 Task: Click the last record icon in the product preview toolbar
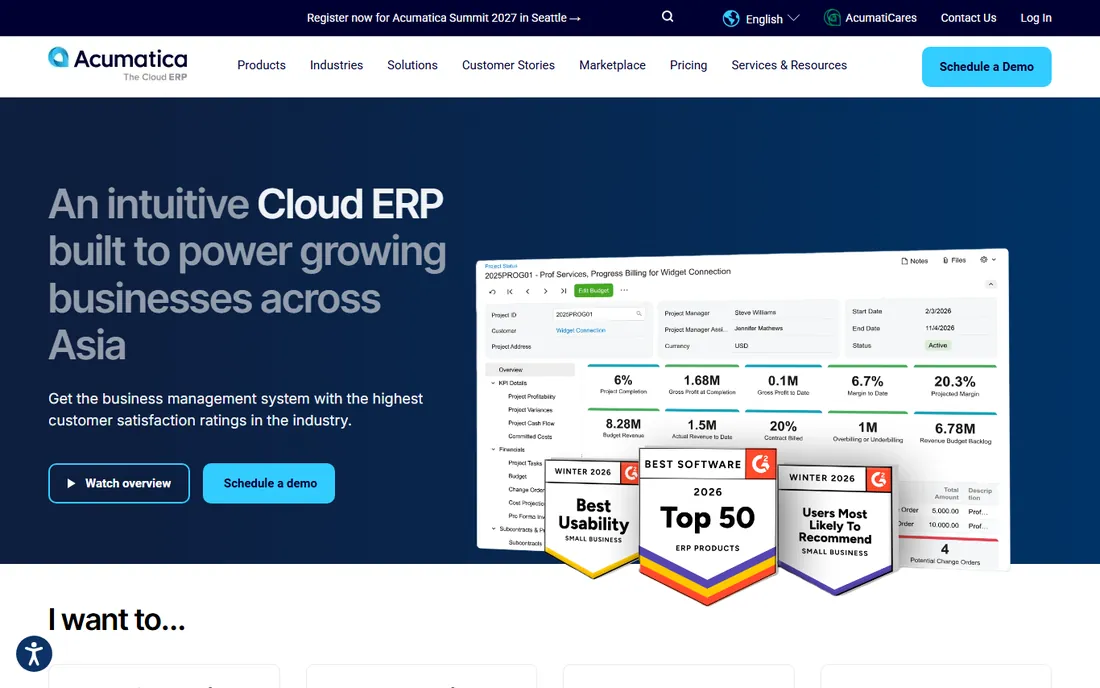[563, 290]
